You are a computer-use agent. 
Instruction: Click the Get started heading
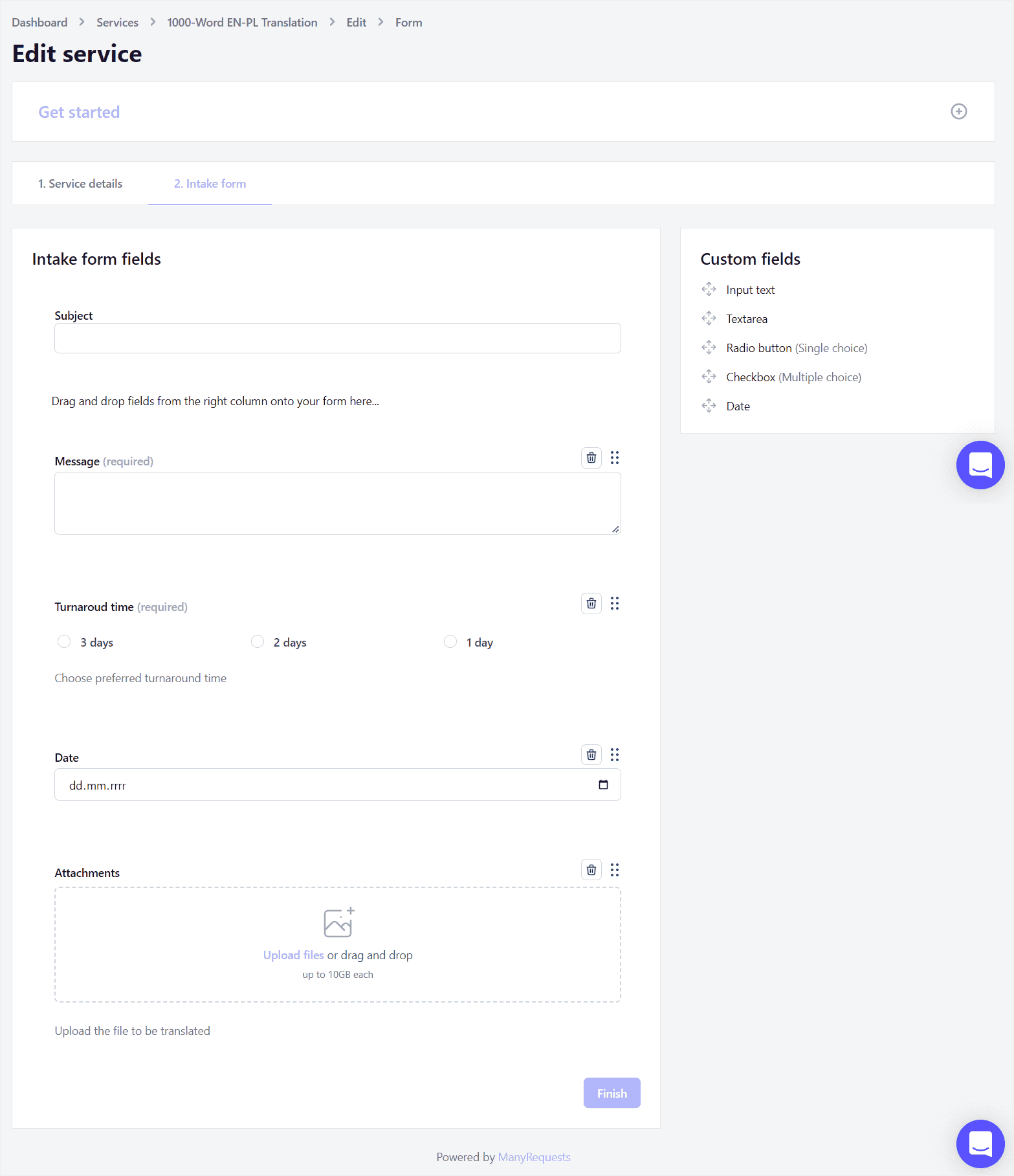[x=79, y=112]
